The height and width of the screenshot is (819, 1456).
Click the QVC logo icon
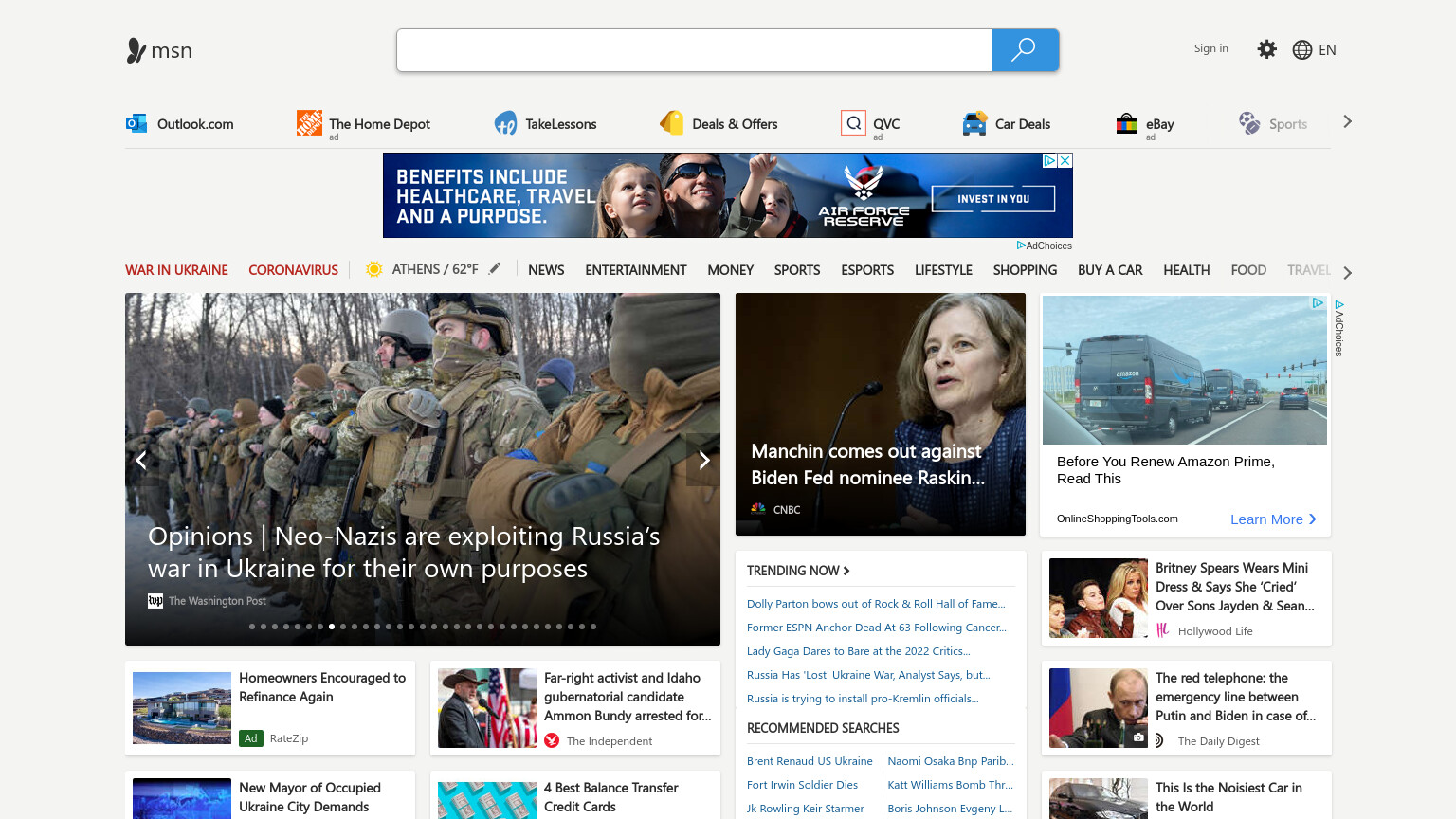pos(853,123)
